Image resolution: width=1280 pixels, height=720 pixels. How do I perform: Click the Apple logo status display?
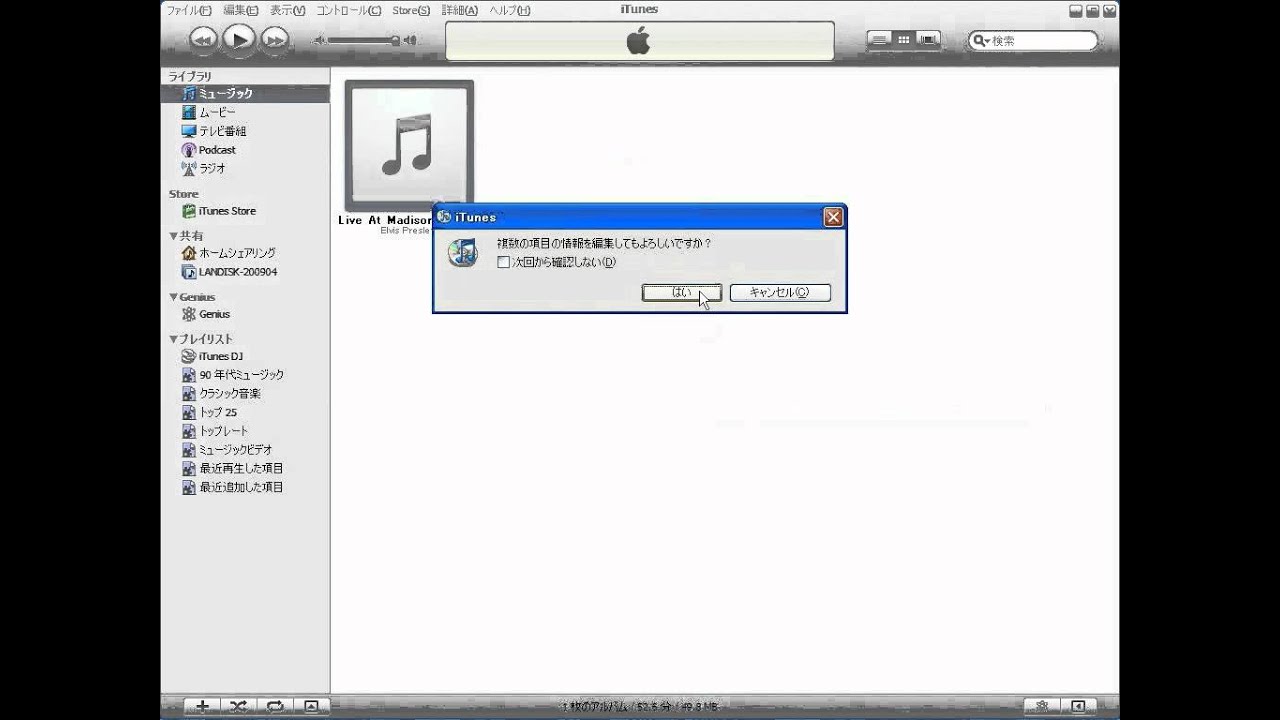(639, 41)
